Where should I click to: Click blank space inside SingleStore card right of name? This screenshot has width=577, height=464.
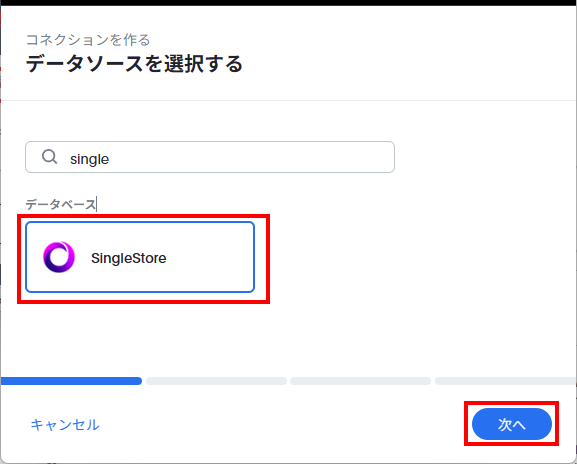210,257
